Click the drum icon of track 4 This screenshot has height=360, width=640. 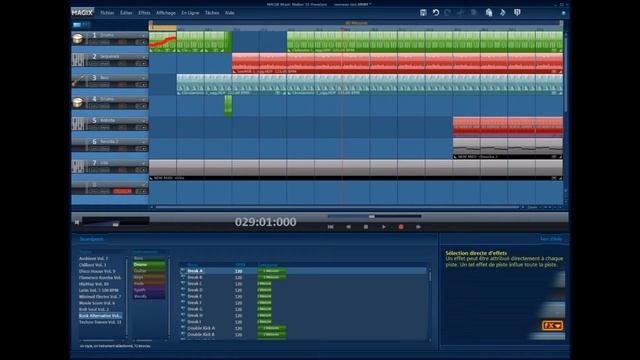(x=78, y=102)
